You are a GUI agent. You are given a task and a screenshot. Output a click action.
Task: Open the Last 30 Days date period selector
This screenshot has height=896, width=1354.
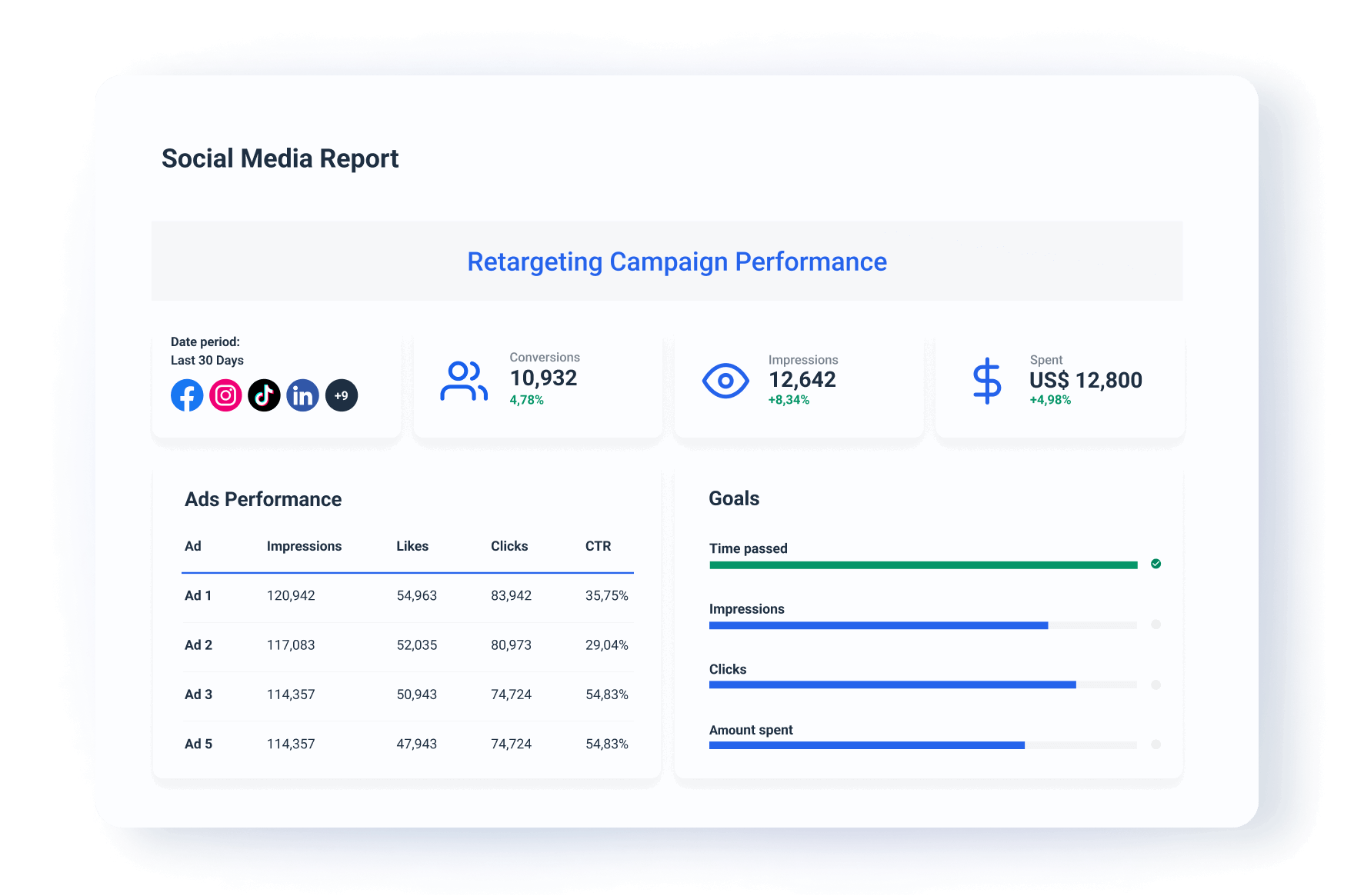coord(206,360)
